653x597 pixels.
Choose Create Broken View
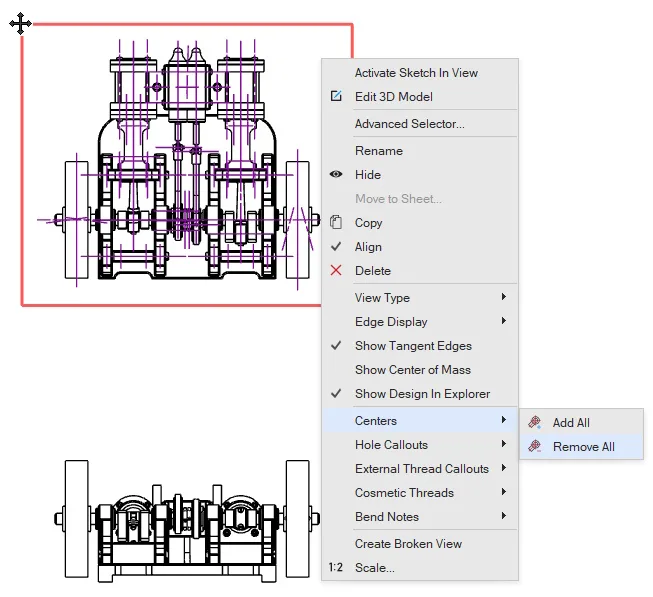pyautogui.click(x=420, y=544)
